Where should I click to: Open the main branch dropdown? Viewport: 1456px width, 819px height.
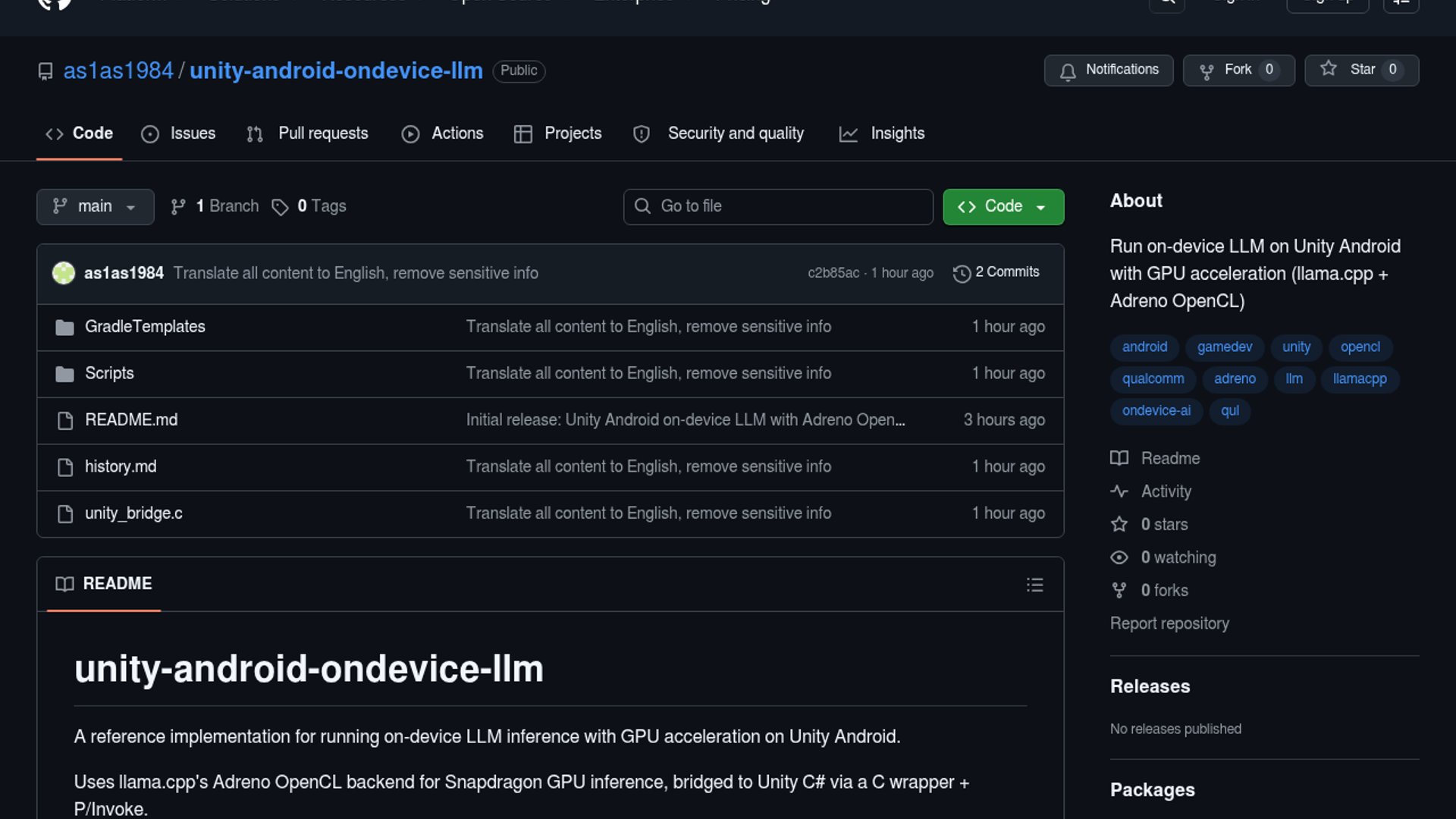pos(95,206)
